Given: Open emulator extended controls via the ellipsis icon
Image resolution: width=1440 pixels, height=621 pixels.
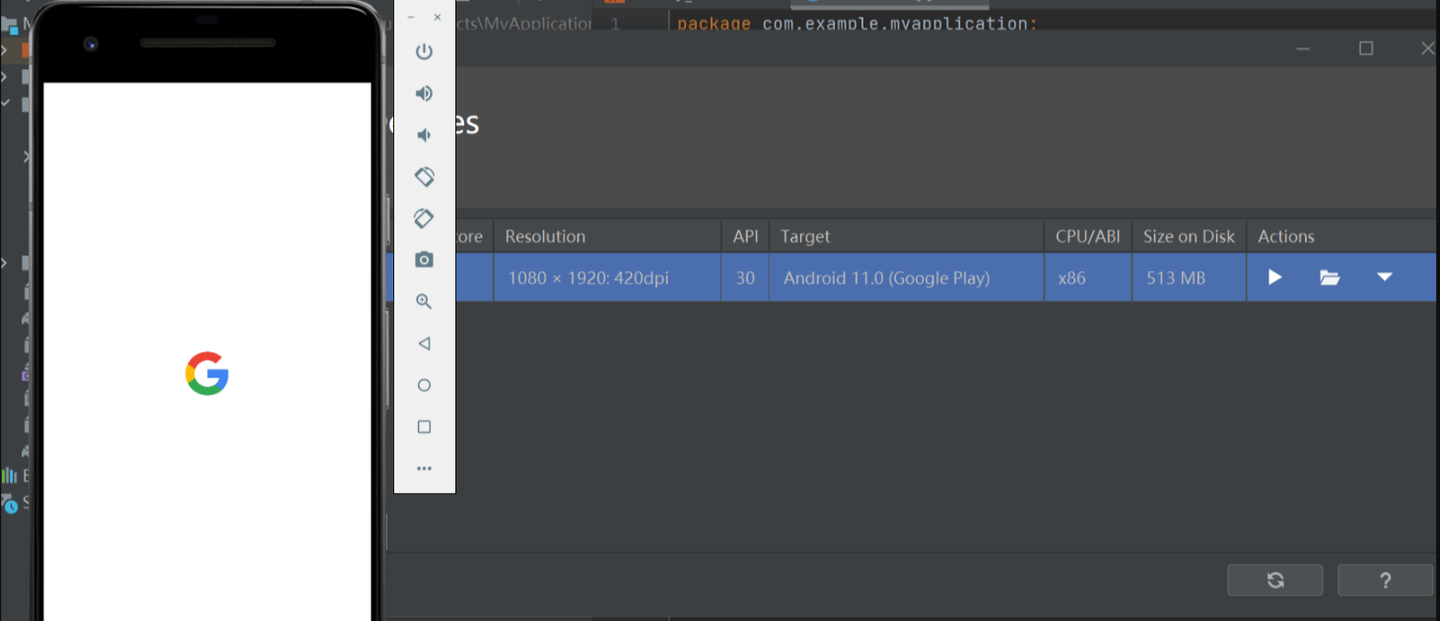Looking at the screenshot, I should point(424,468).
